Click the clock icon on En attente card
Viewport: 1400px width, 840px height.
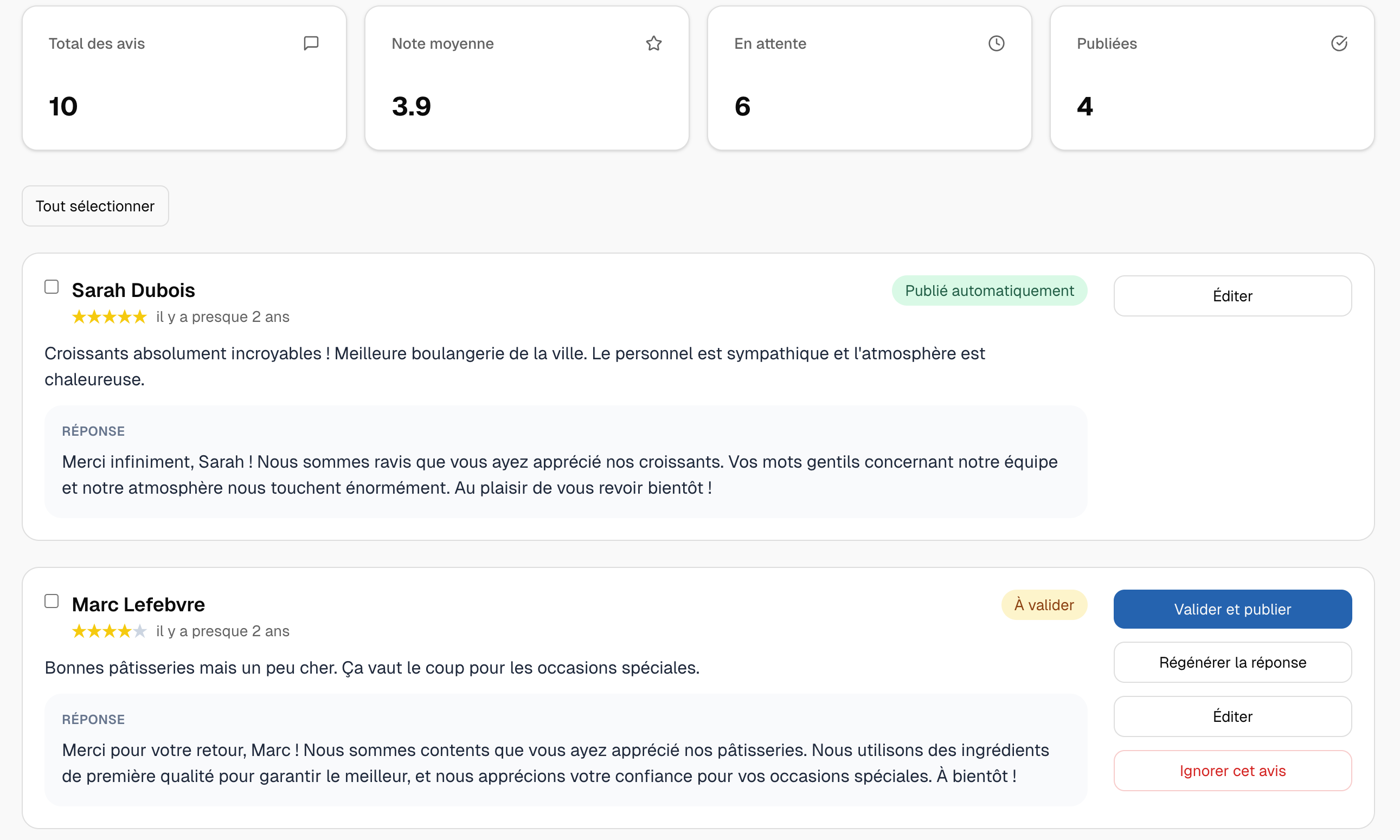pos(997,43)
